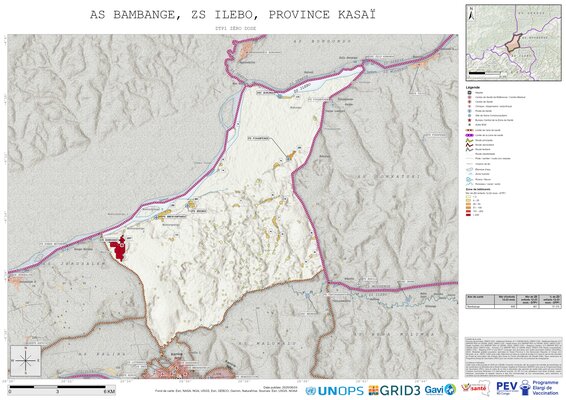Open the inset locator map thumbnail
This screenshot has width=566, height=400.
(513, 43)
